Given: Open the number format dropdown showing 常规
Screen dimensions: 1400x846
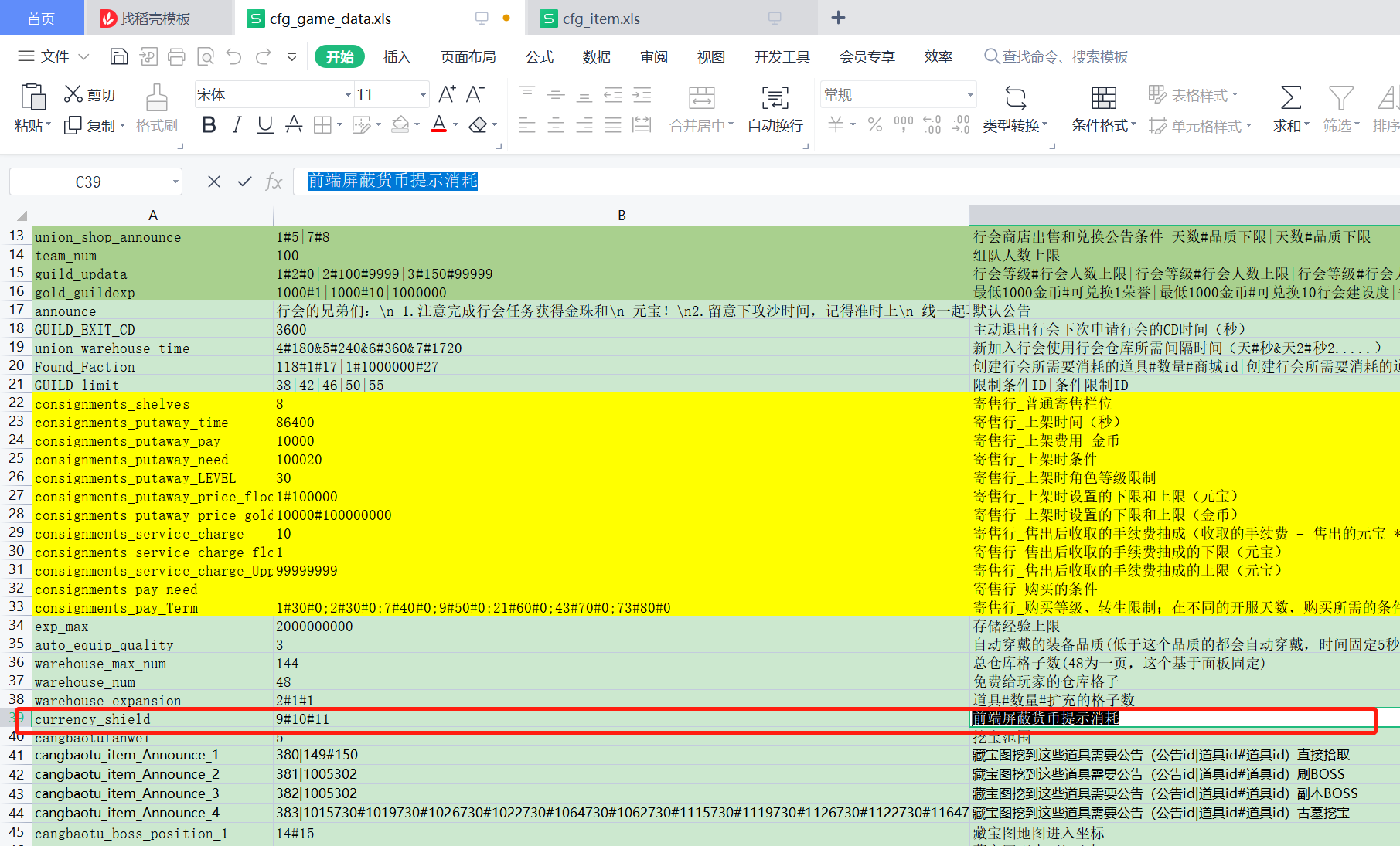Looking at the screenshot, I should tap(970, 95).
